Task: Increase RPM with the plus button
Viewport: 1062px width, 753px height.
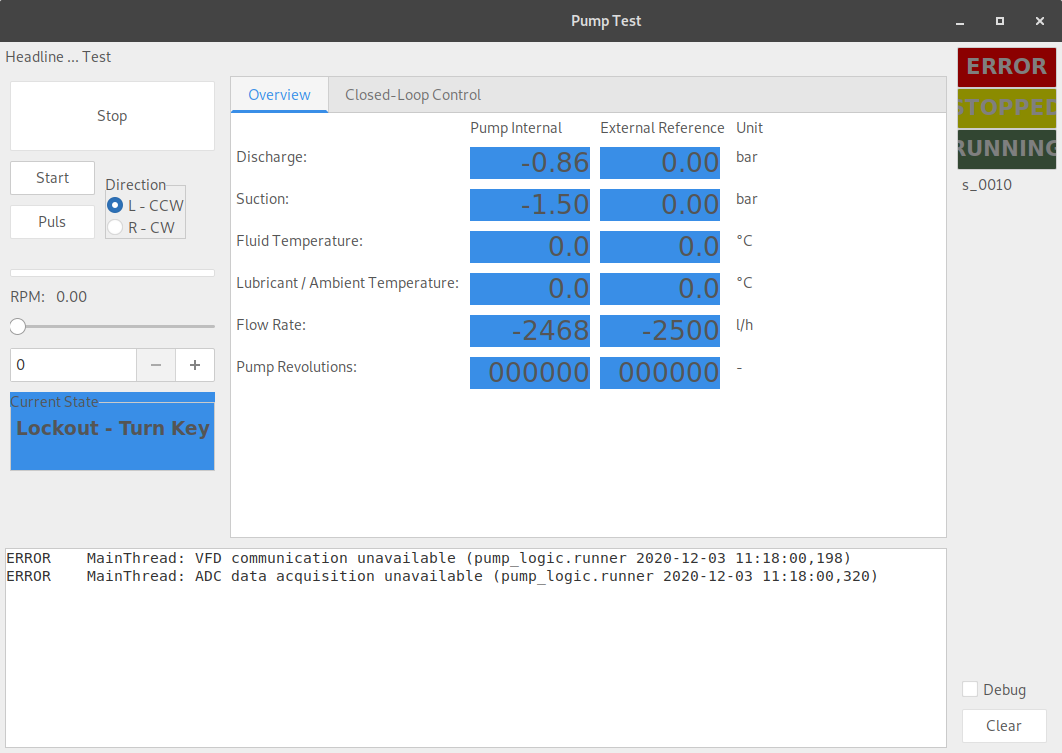Action: [x=195, y=365]
